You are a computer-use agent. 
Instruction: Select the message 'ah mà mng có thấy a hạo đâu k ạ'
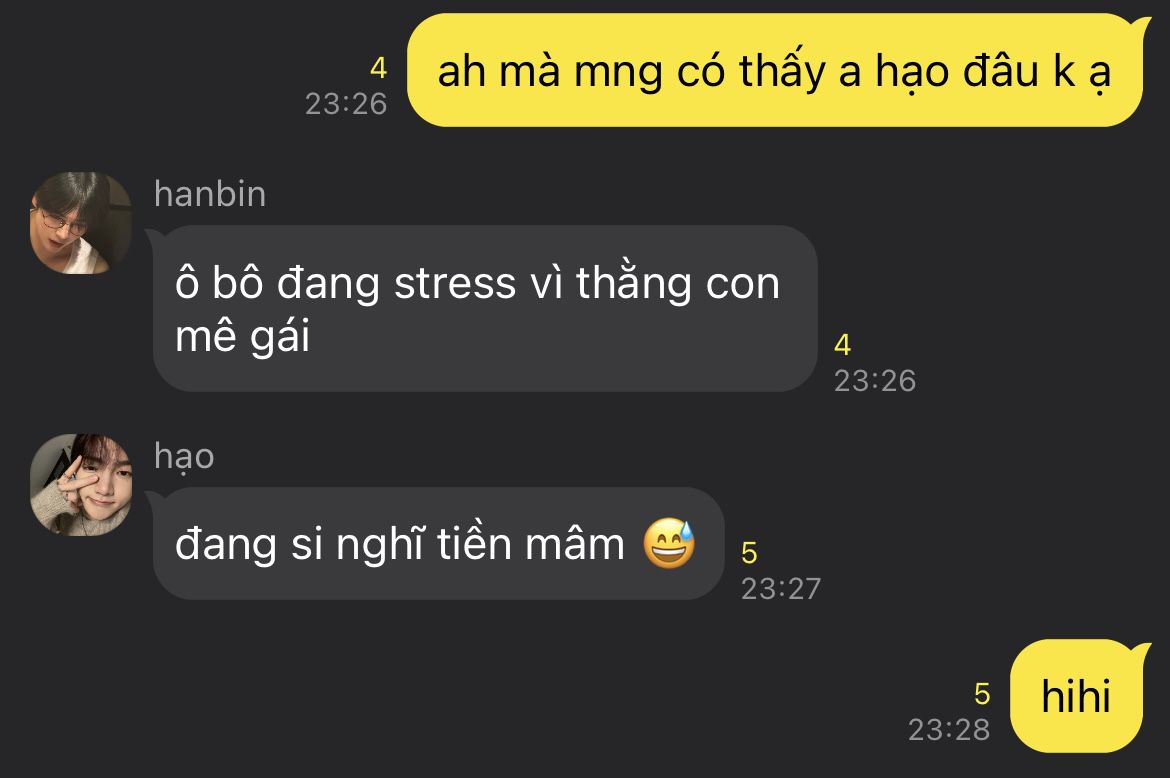[x=775, y=71]
